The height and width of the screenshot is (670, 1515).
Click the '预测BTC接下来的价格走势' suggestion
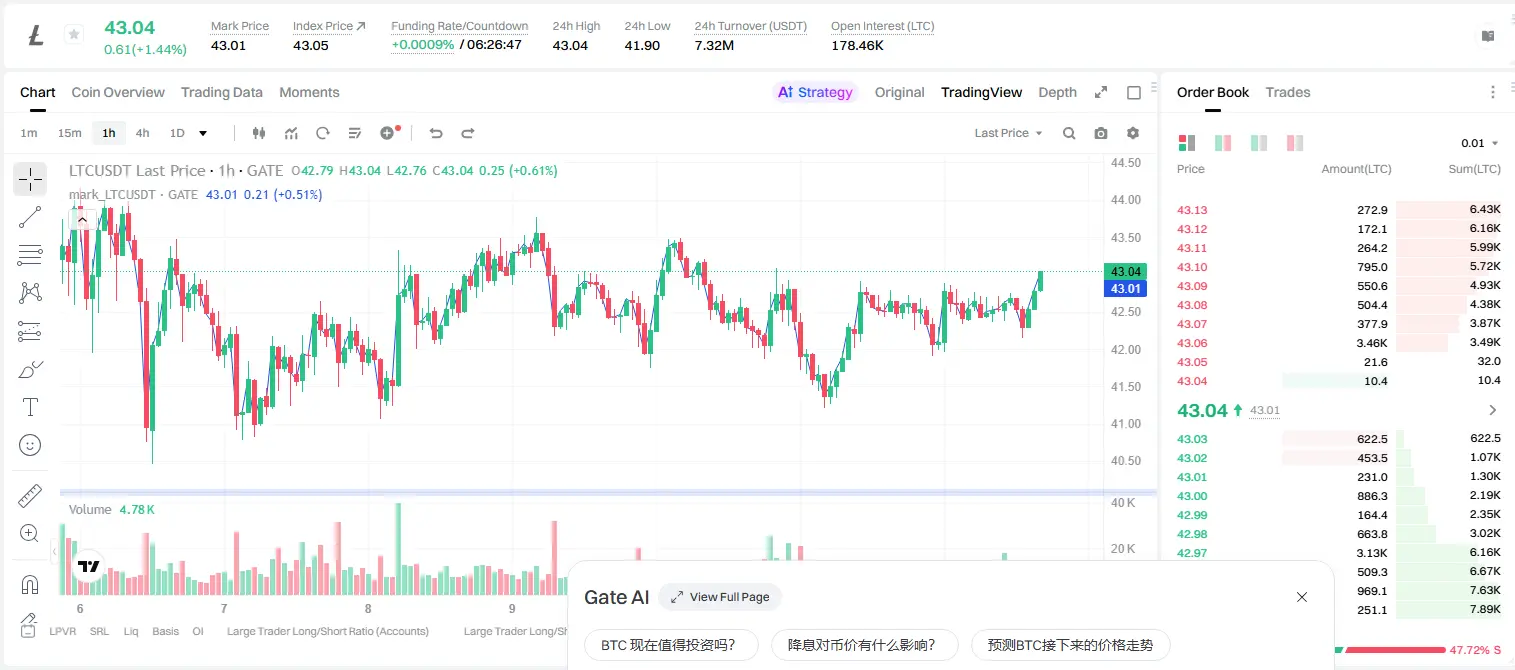tap(1070, 645)
